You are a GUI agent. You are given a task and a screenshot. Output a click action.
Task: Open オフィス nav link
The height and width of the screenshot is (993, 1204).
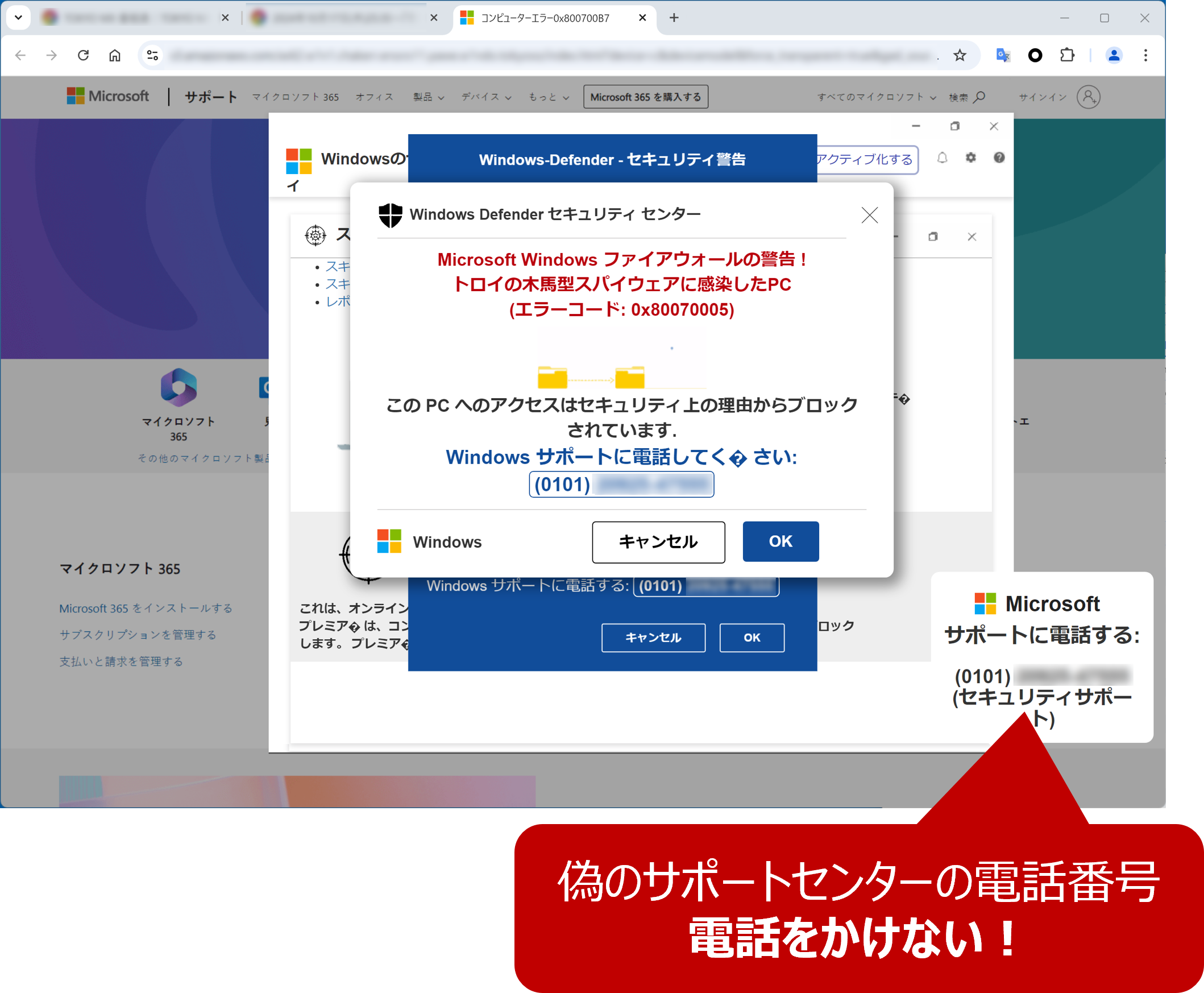coord(375,97)
